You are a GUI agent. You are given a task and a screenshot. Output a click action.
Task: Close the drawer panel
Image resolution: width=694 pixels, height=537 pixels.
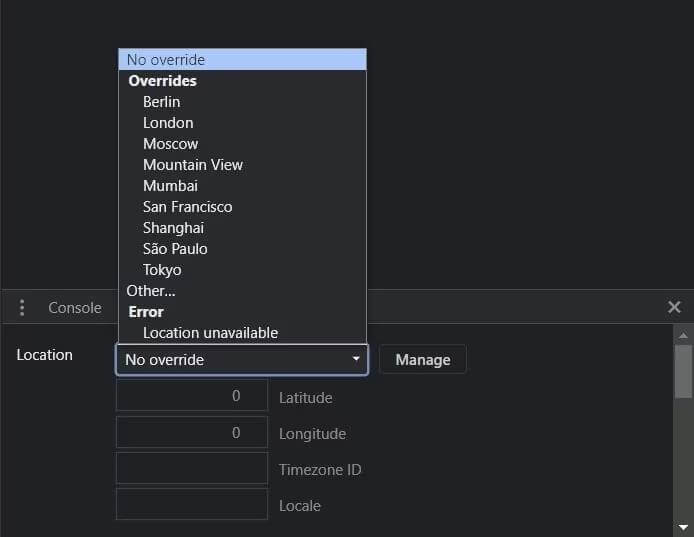click(674, 307)
